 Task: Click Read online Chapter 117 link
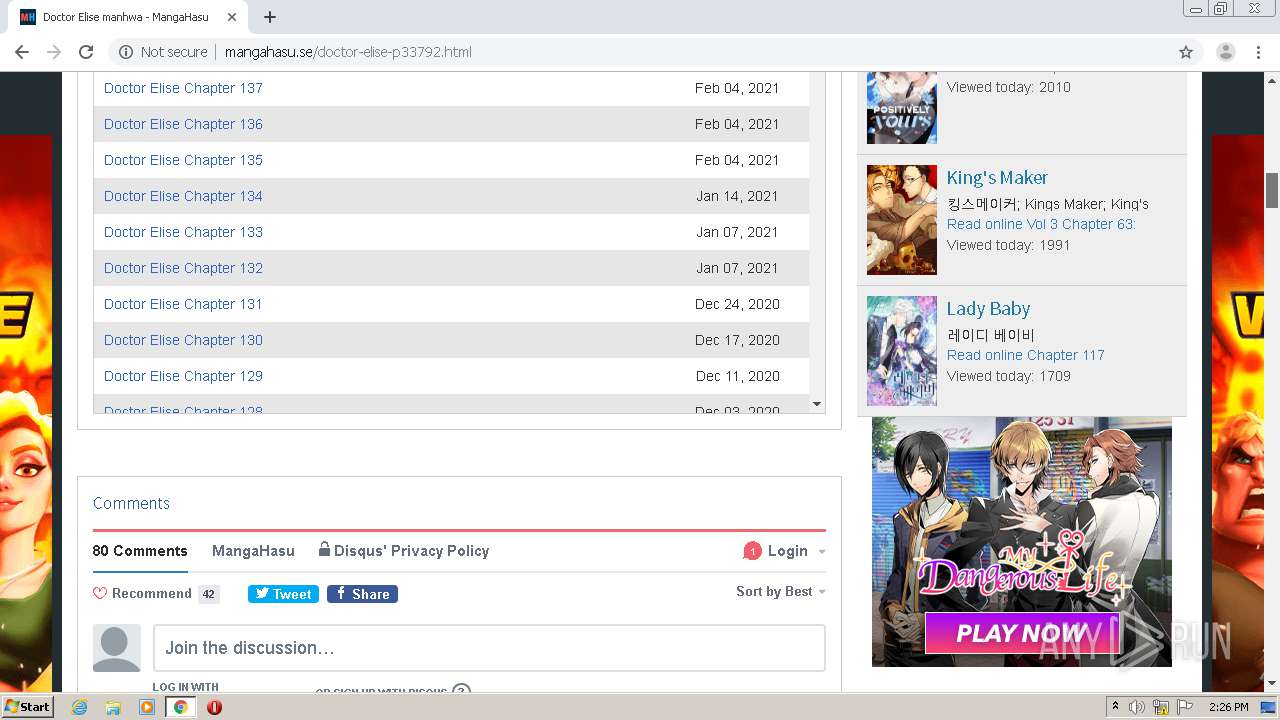pyautogui.click(x=1025, y=355)
